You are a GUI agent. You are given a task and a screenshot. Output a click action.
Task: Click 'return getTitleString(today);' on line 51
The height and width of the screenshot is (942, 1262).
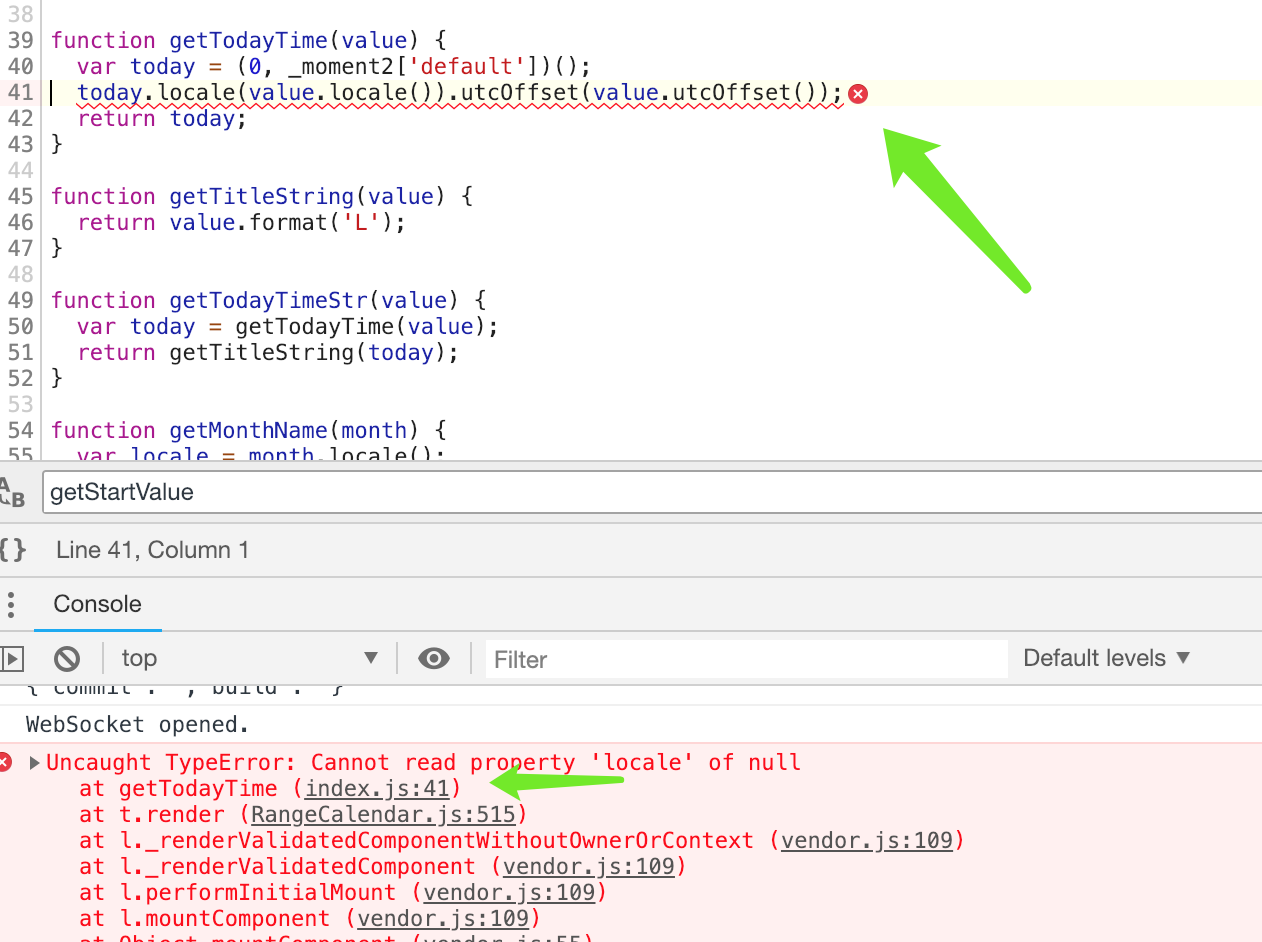coord(268,353)
